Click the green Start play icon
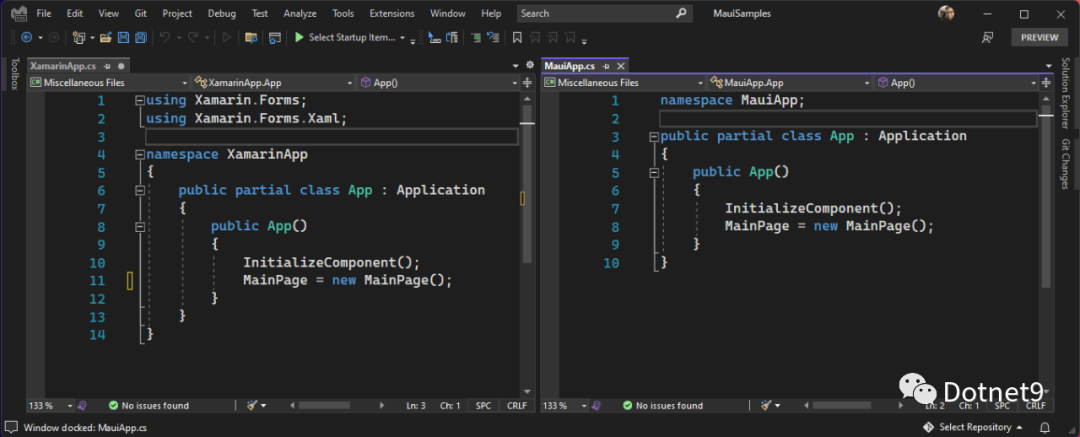Viewport: 1080px width, 437px height. (299, 37)
